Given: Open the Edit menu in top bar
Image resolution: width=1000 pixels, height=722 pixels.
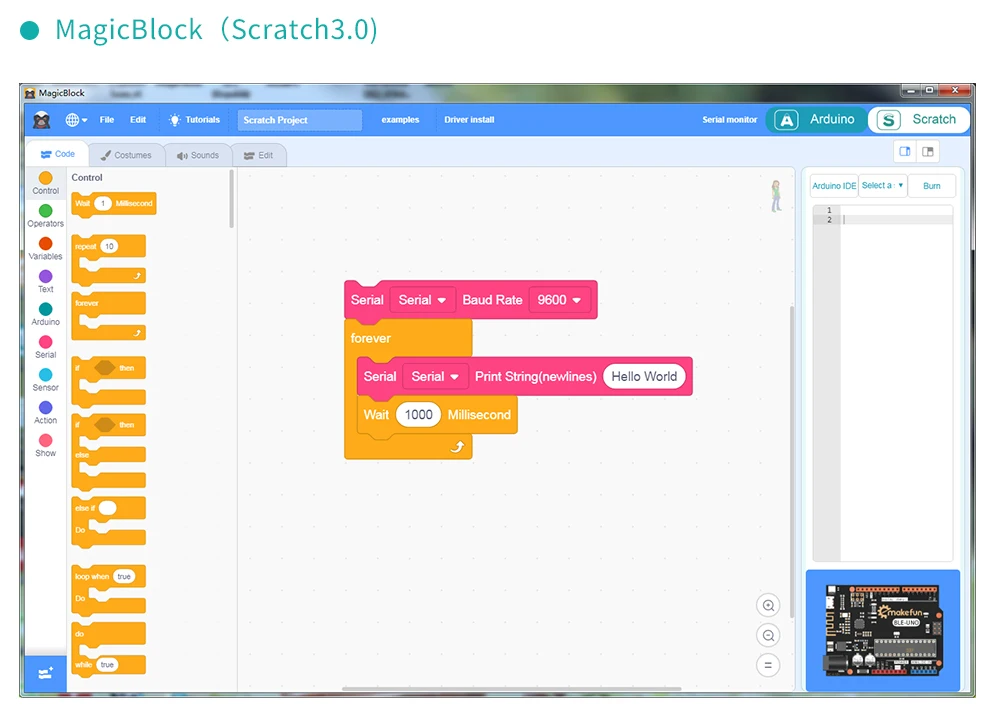Looking at the screenshot, I should click(138, 120).
